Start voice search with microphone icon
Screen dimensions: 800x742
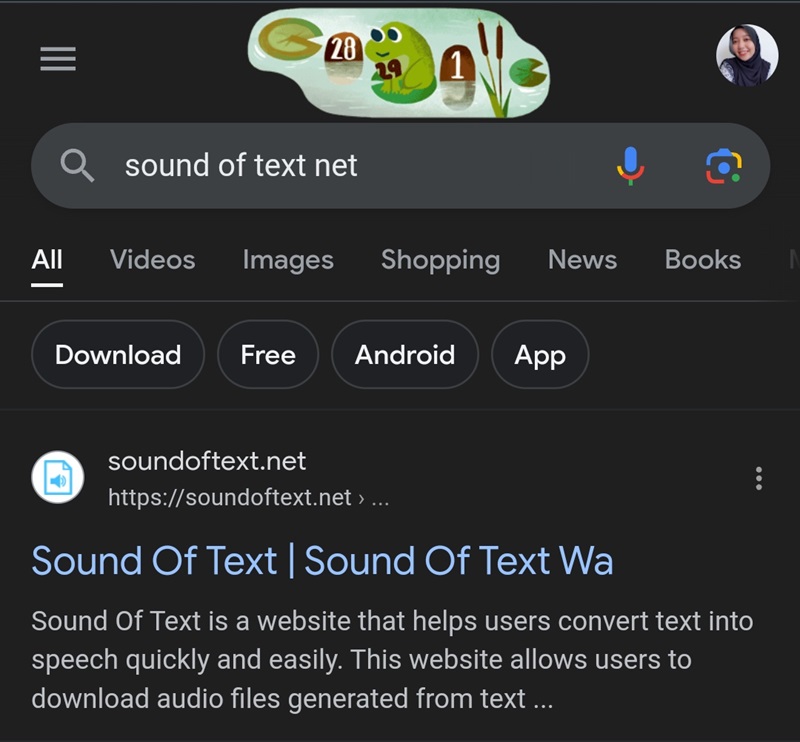631,165
